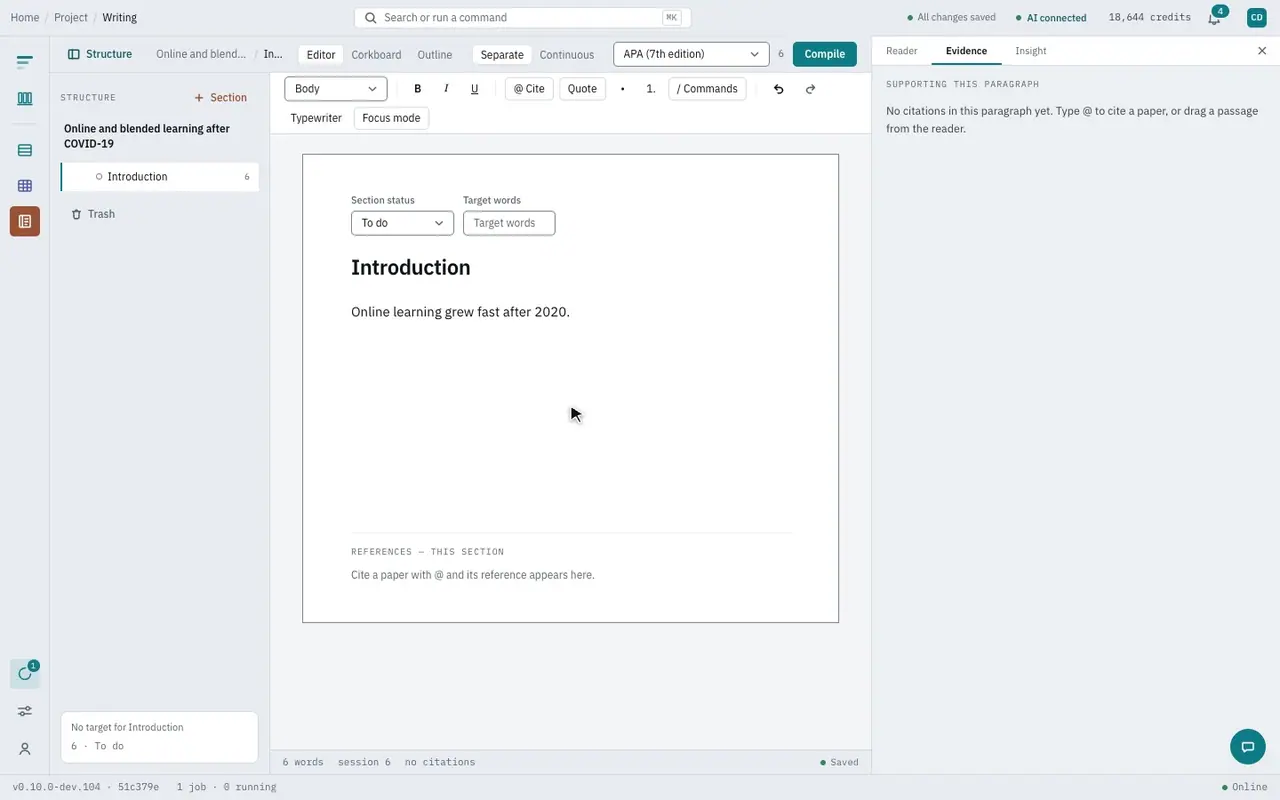The image size is (1280, 800).
Task: Open the / Commands menu button
Action: [x=707, y=89]
